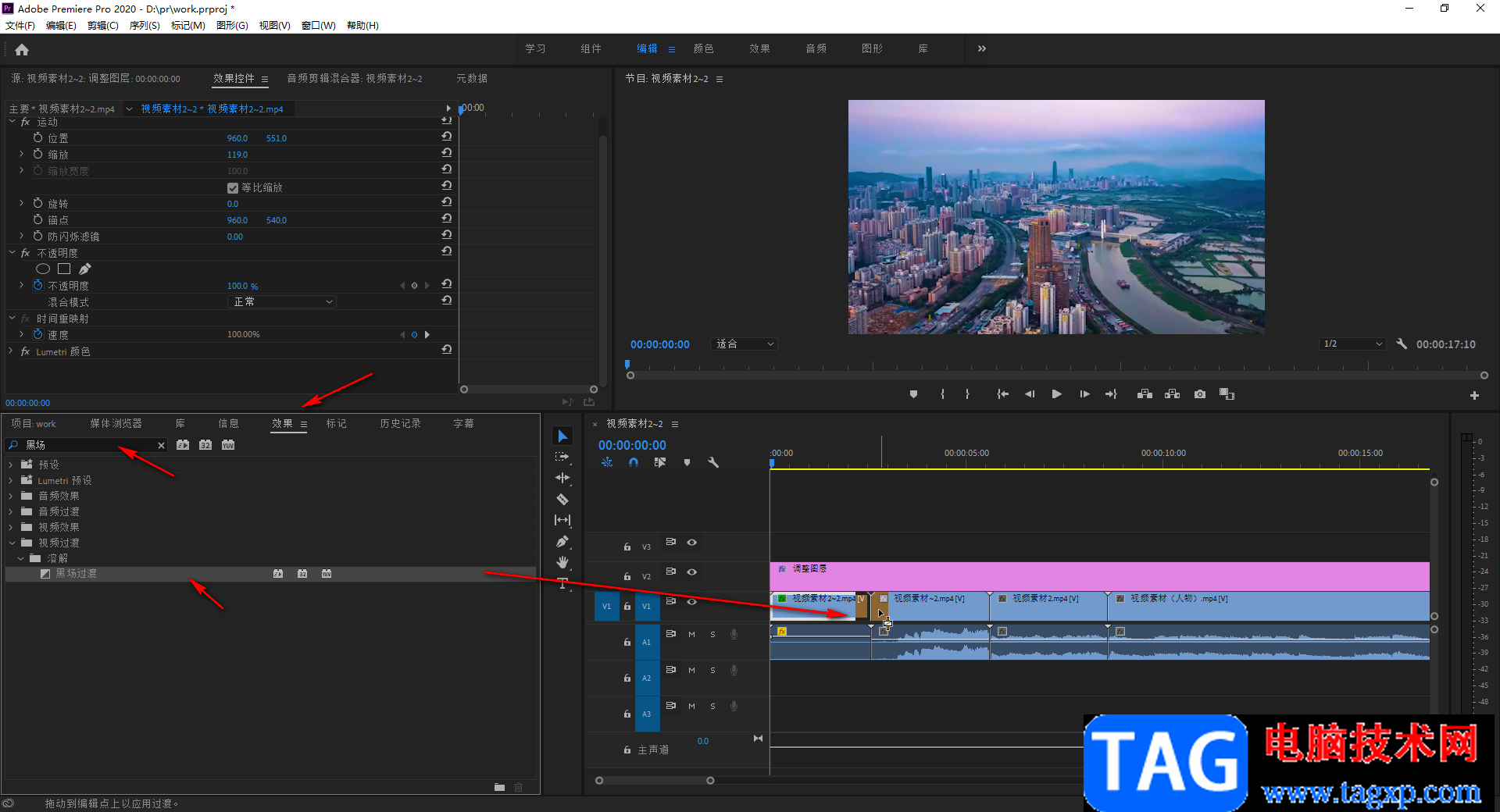Open the Media Browser tab

point(116,423)
